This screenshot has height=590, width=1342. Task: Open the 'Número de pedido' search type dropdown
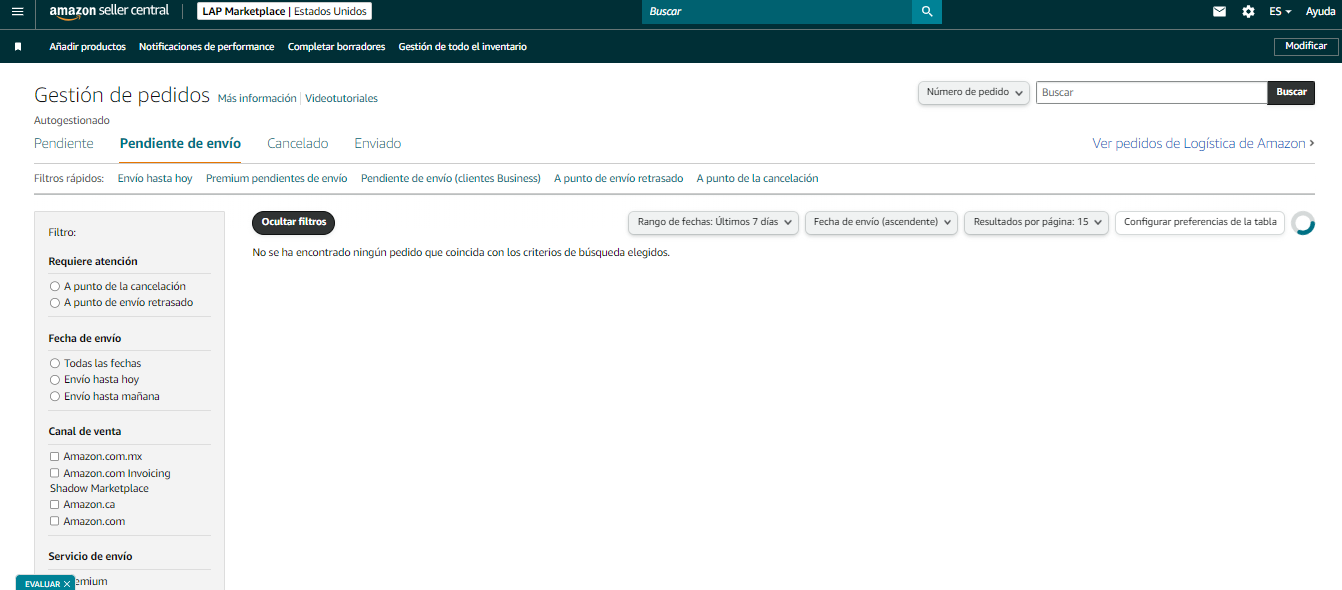[974, 92]
